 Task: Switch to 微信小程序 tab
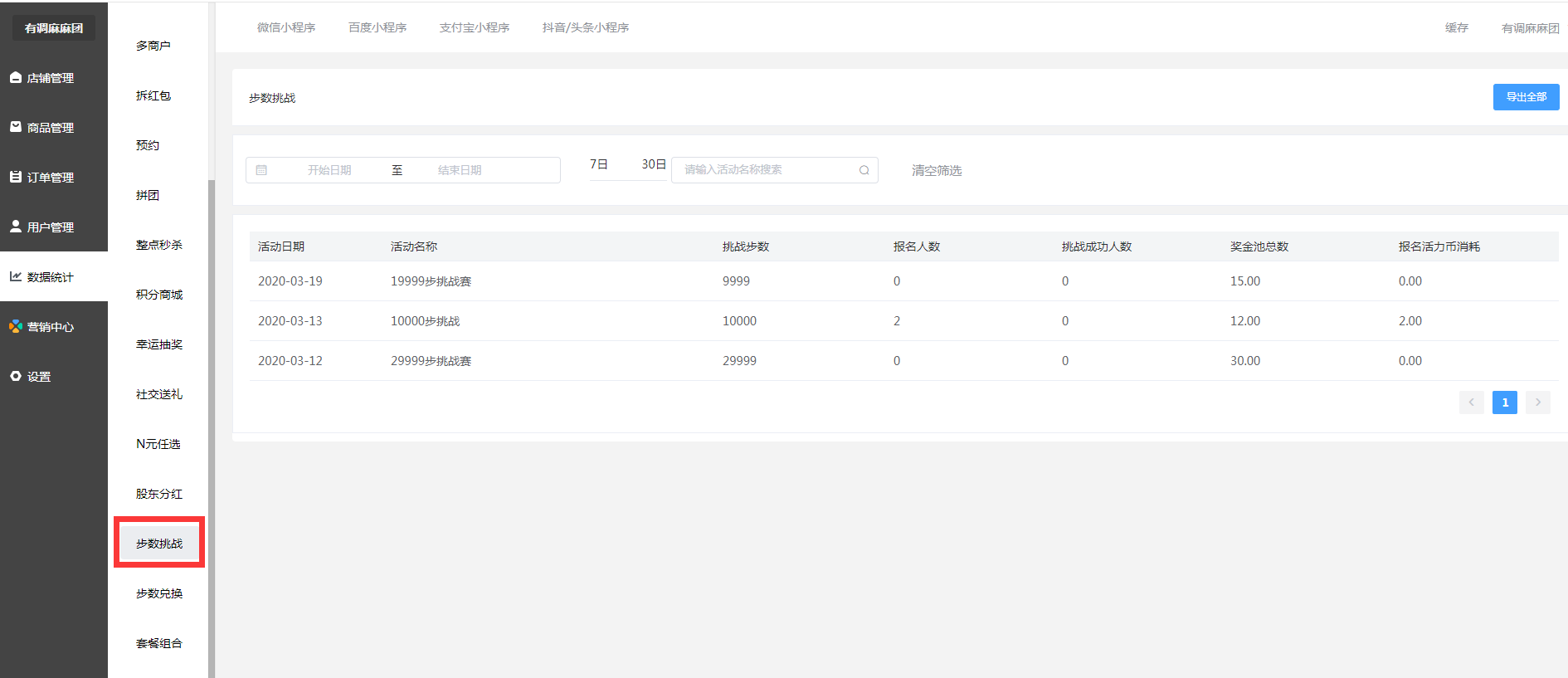coord(286,27)
